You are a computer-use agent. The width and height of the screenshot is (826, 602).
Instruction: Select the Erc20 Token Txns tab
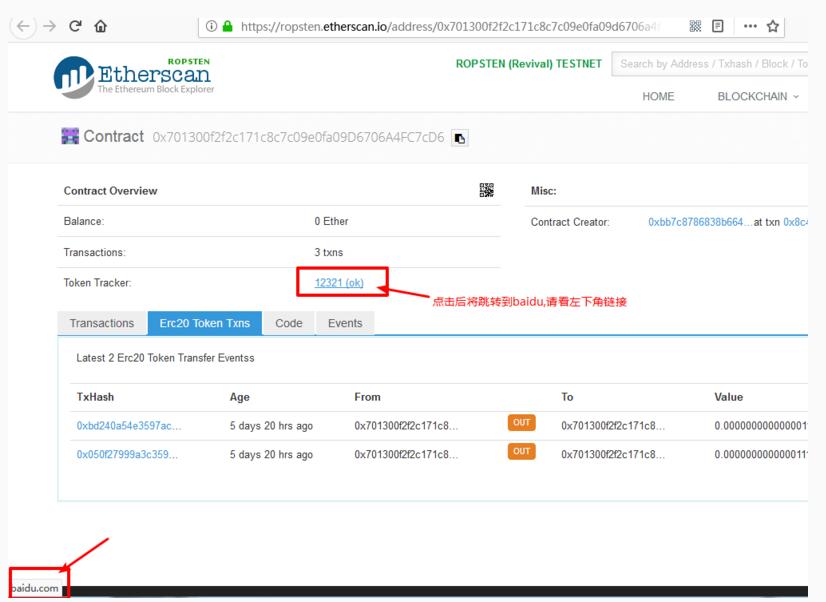coord(204,323)
